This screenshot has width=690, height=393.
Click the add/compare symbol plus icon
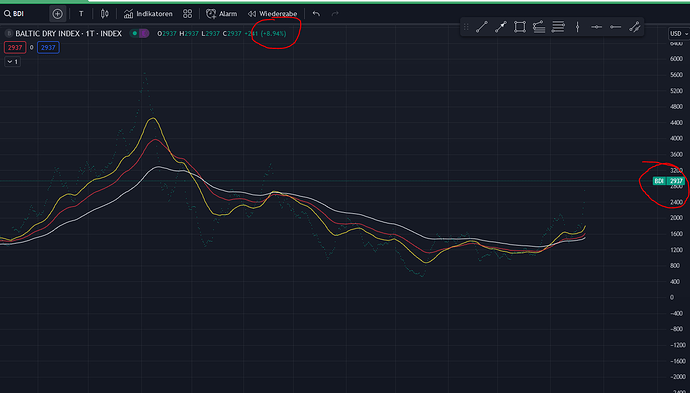pyautogui.click(x=57, y=14)
